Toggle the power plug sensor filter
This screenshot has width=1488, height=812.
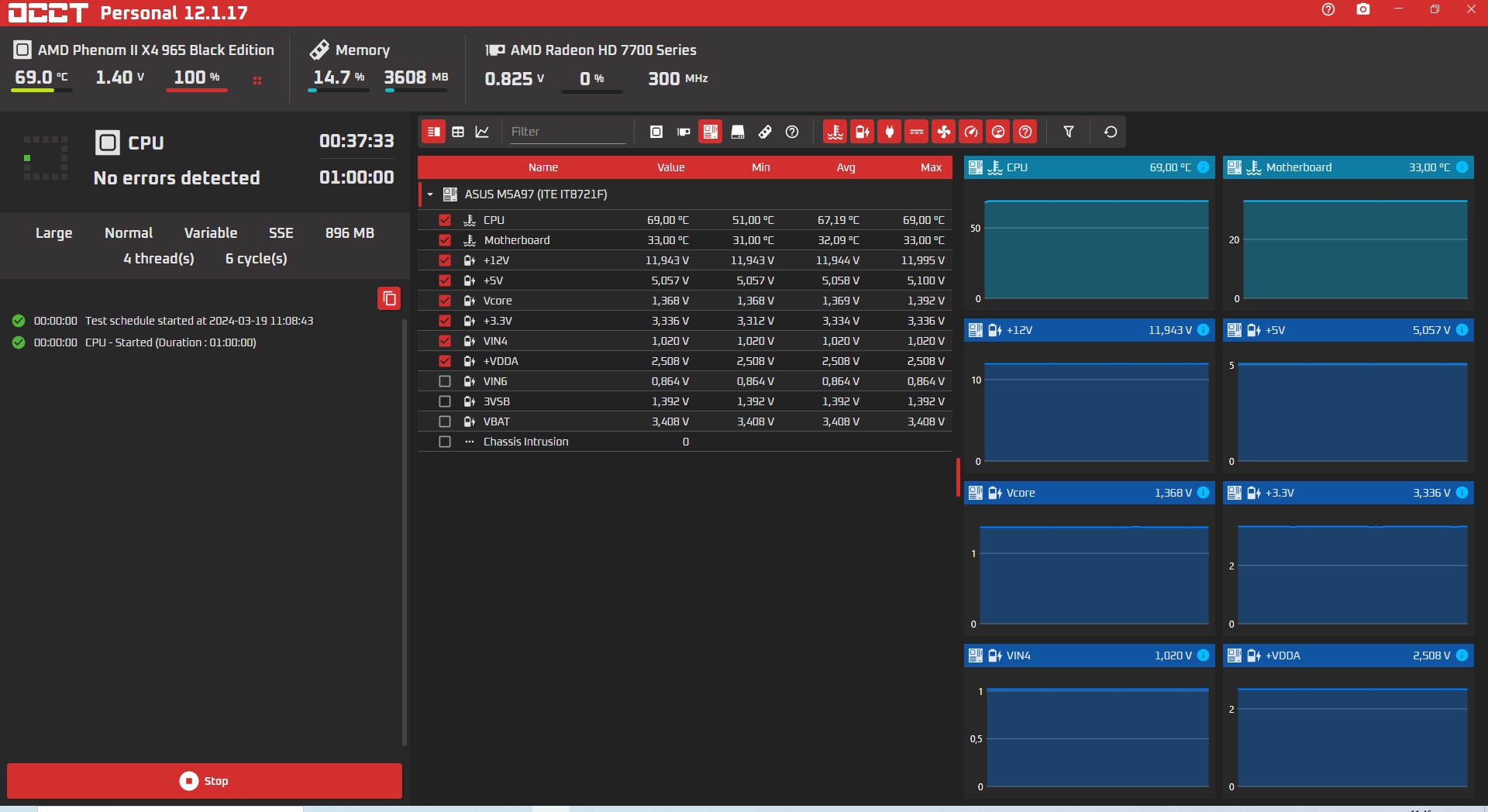(x=890, y=132)
